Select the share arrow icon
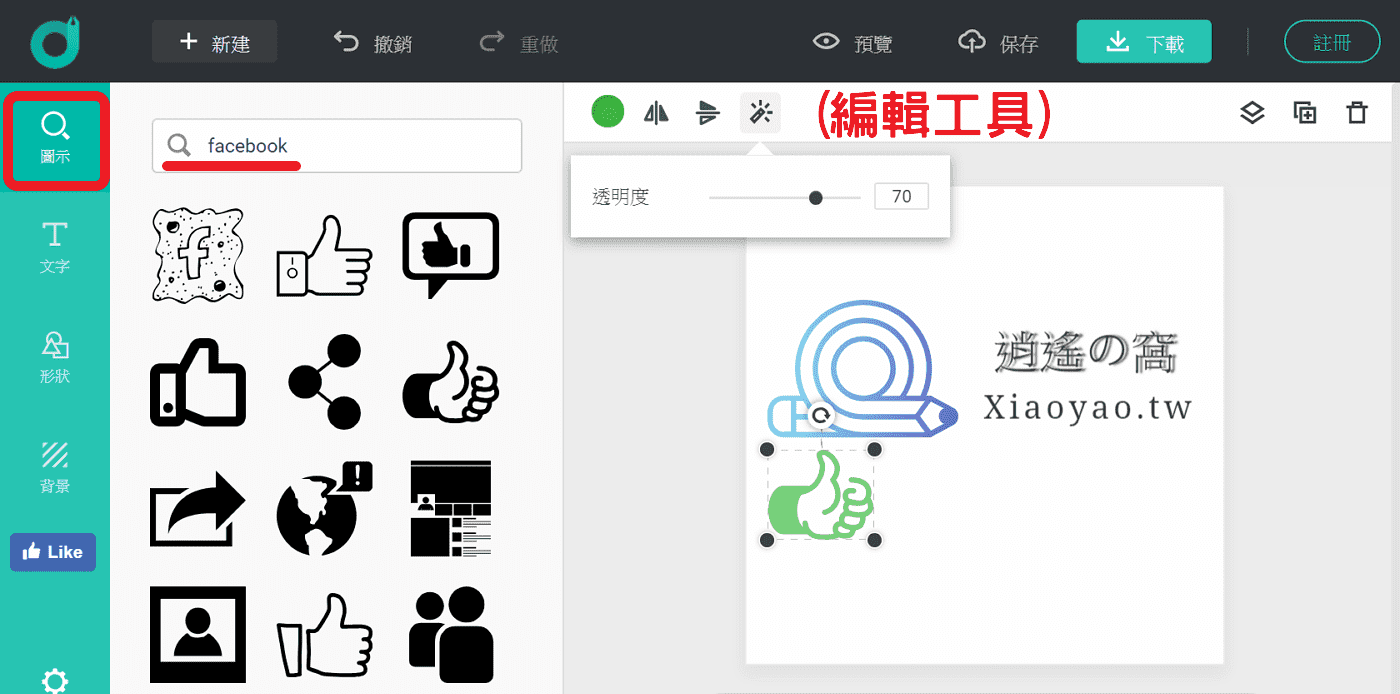This screenshot has width=1400, height=694. point(198,509)
